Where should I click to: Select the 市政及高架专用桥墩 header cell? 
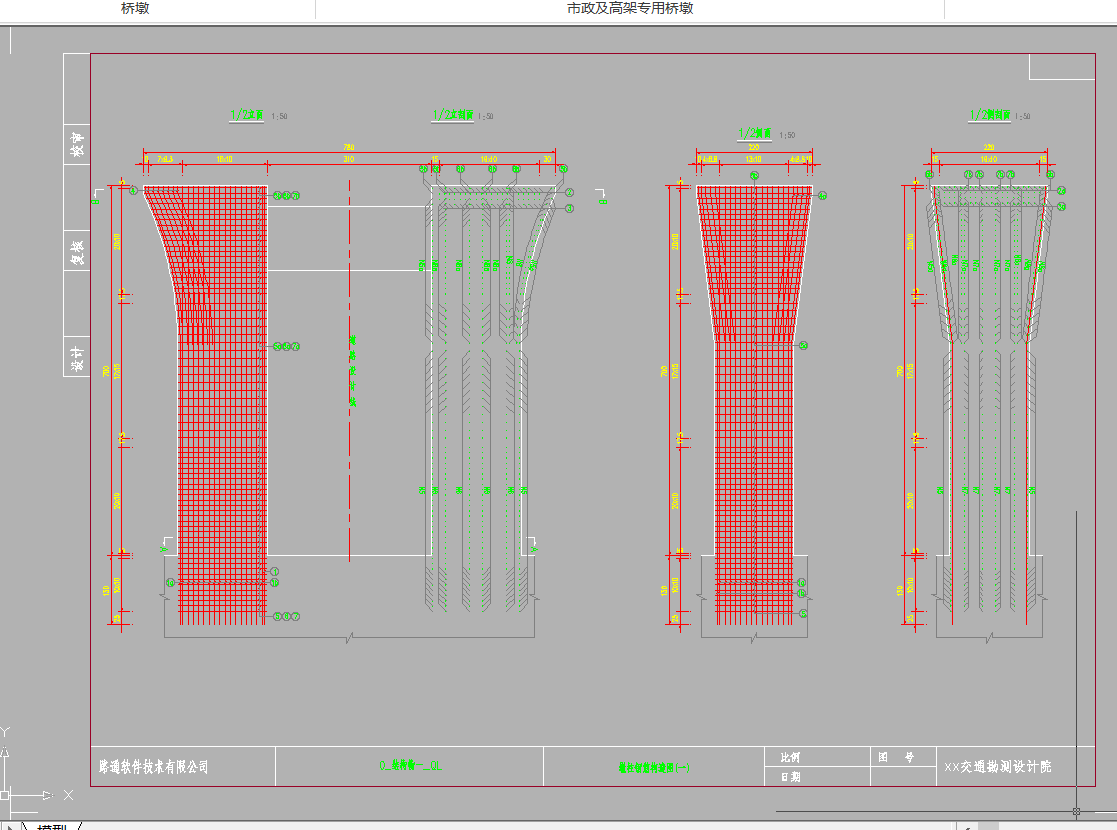point(630,9)
